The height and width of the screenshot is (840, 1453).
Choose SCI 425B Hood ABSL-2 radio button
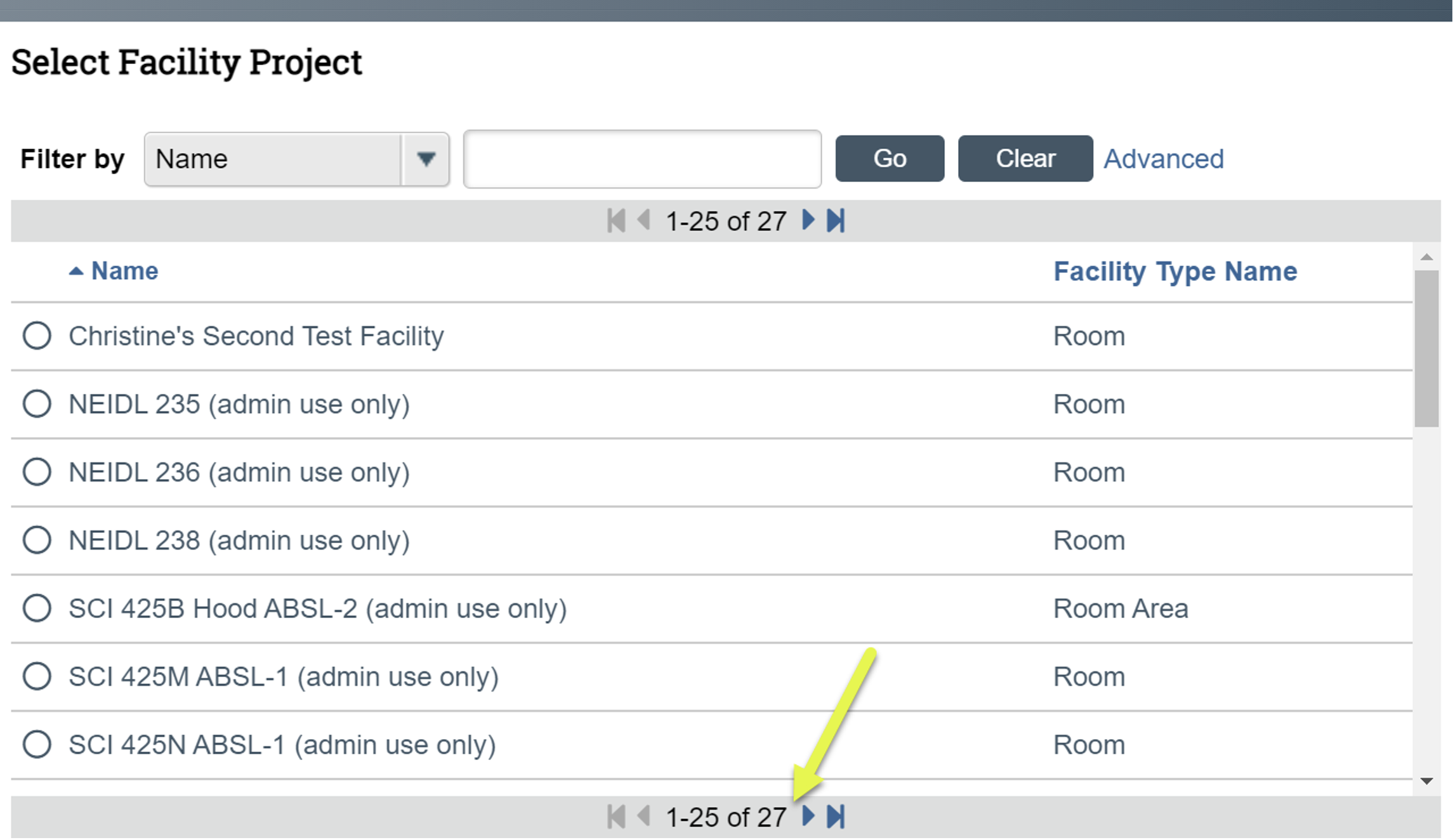click(37, 608)
